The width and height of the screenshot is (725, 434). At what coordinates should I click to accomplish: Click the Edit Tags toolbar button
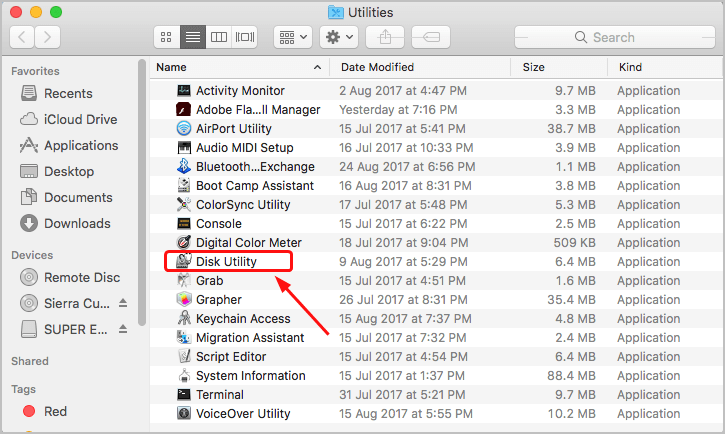coord(430,37)
